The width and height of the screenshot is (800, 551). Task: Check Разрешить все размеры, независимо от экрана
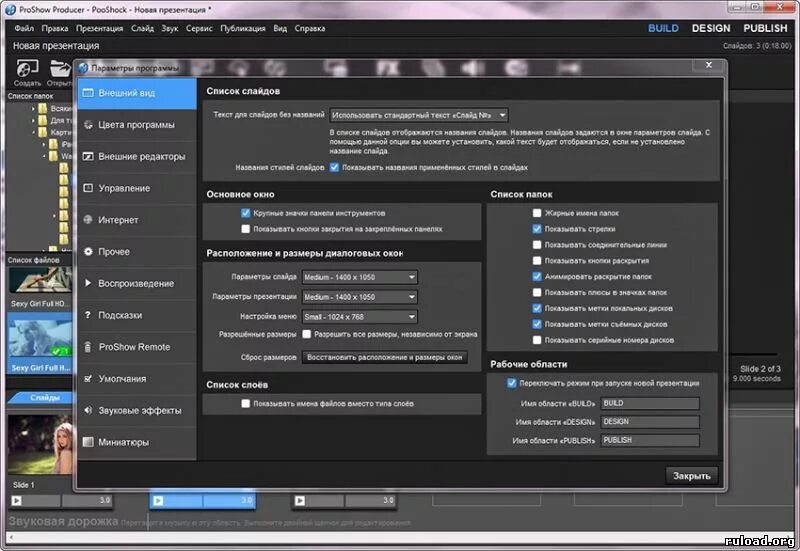307,334
